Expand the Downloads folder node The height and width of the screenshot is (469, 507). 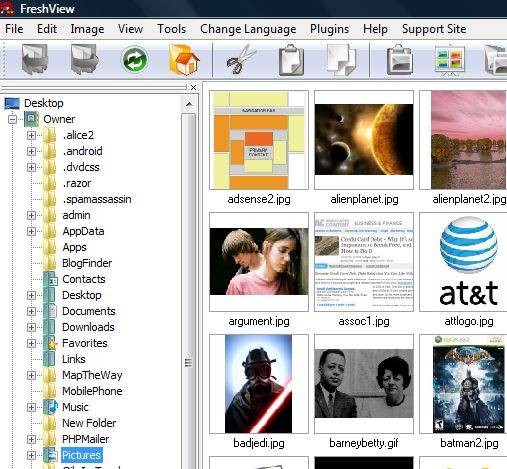31,327
